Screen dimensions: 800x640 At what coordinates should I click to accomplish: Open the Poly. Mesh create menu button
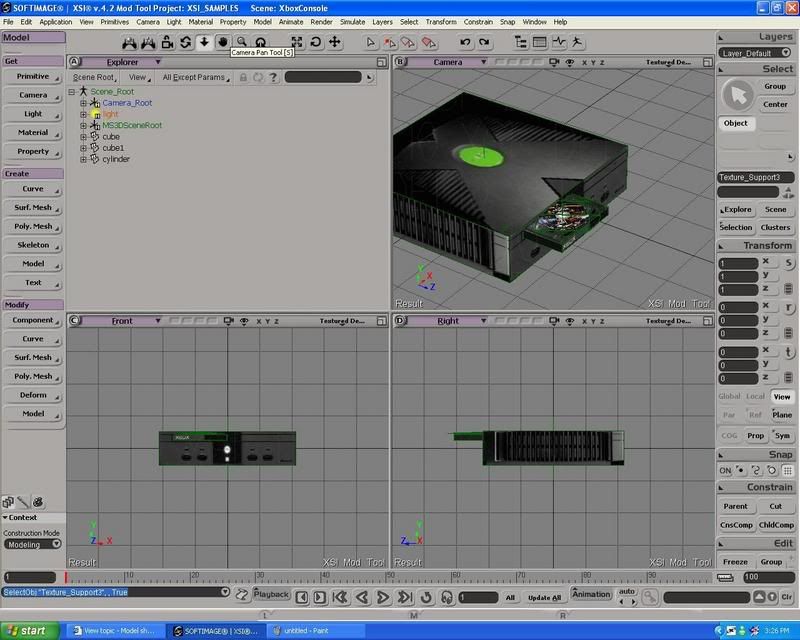33,227
